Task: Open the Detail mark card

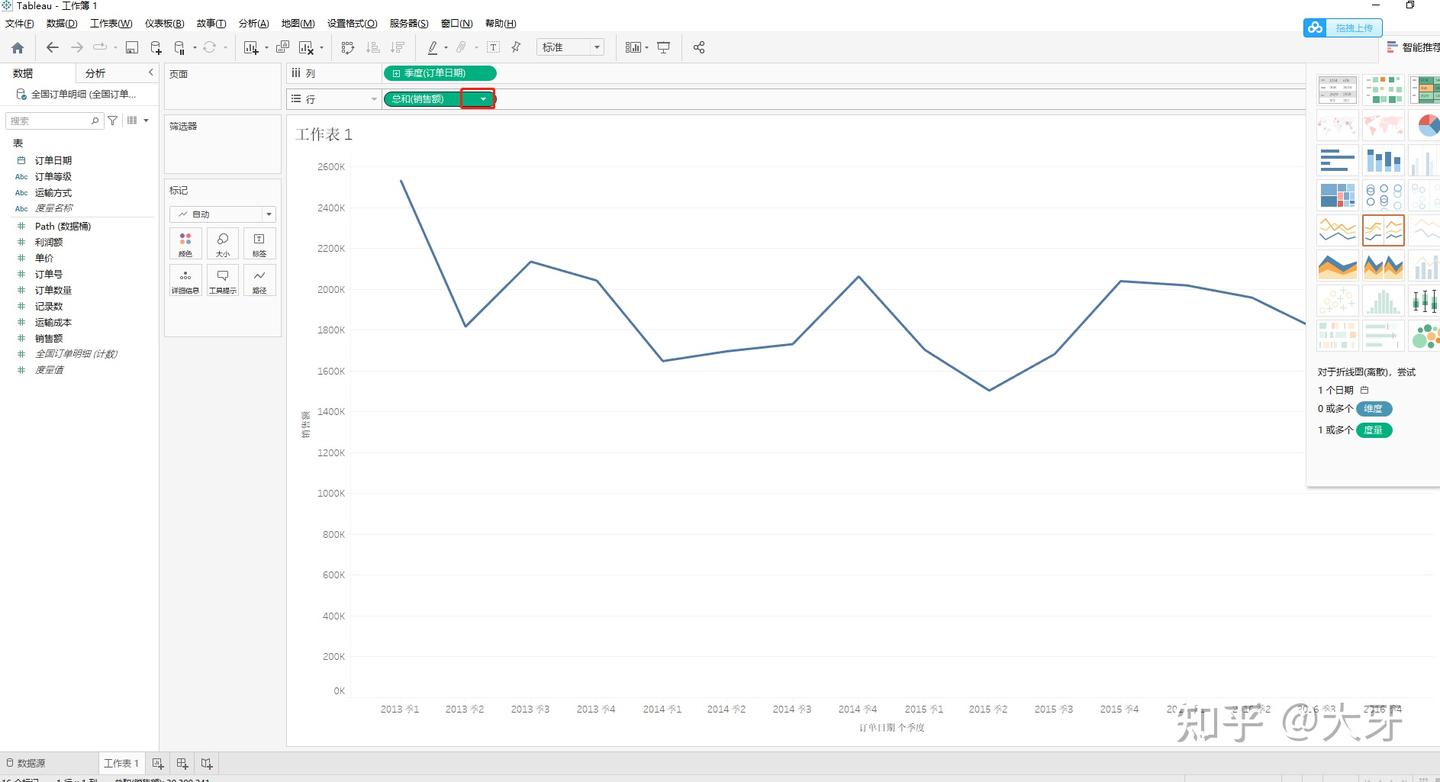Action: (x=185, y=281)
